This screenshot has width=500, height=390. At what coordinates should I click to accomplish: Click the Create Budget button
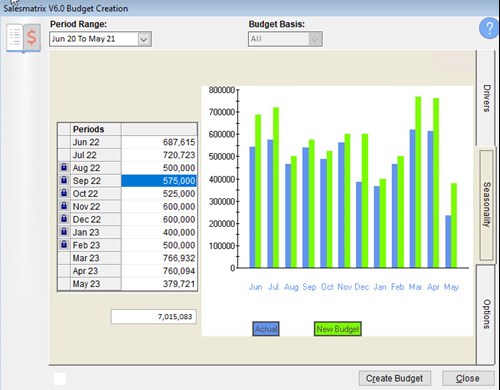395,378
